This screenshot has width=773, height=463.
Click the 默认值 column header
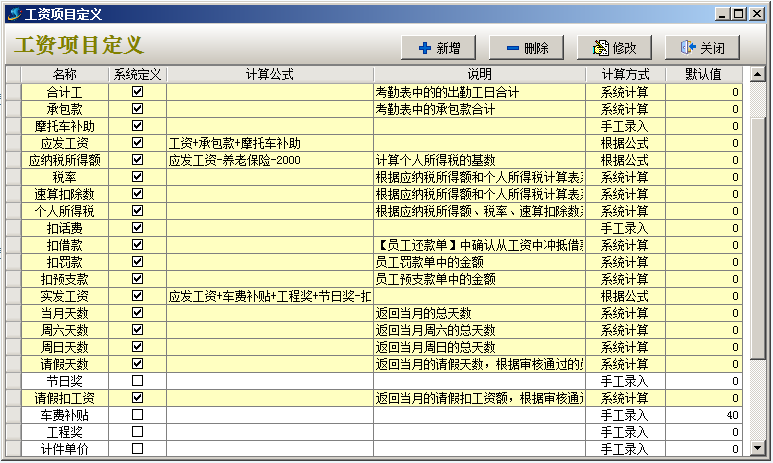coord(703,75)
